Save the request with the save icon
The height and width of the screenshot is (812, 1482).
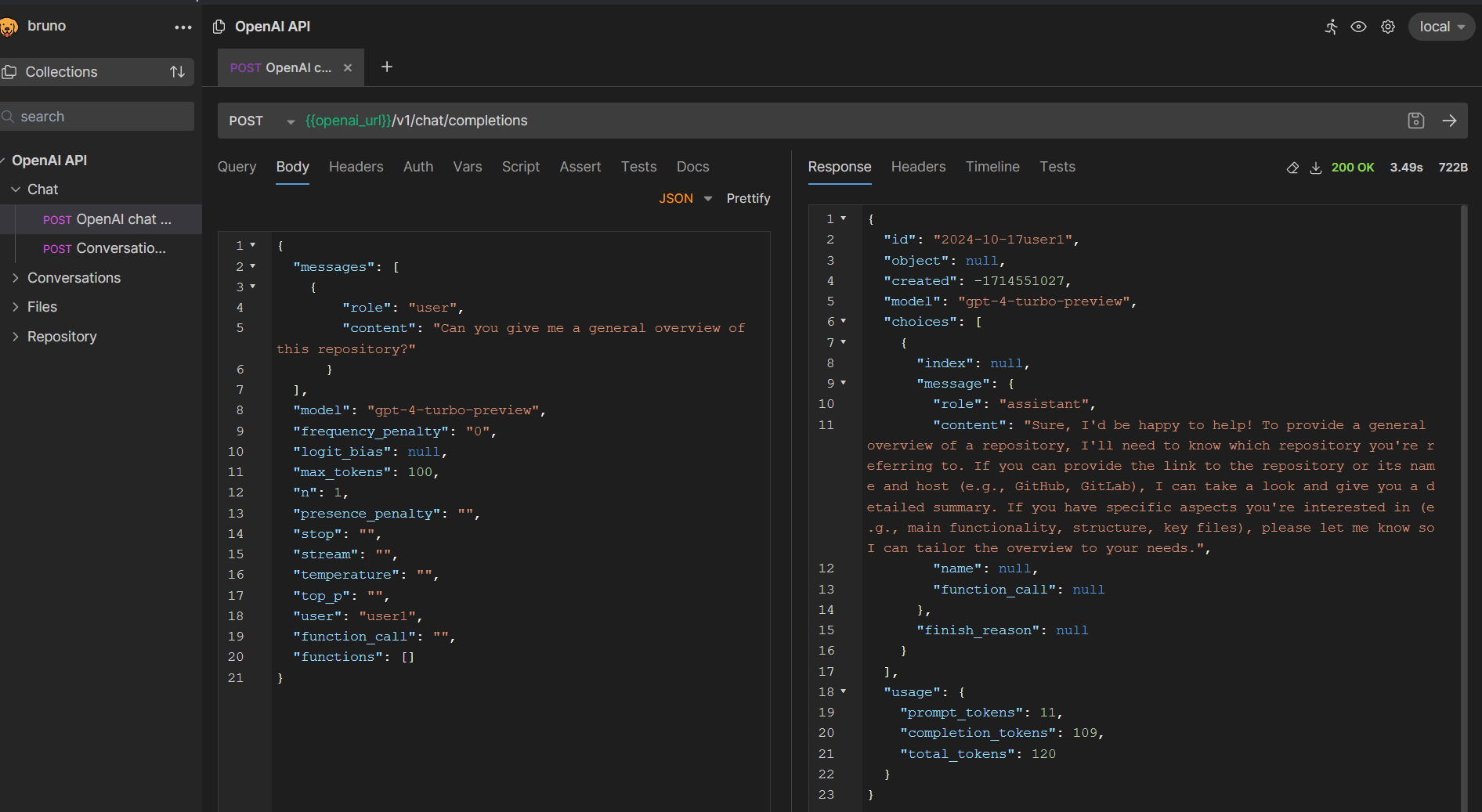point(1415,121)
